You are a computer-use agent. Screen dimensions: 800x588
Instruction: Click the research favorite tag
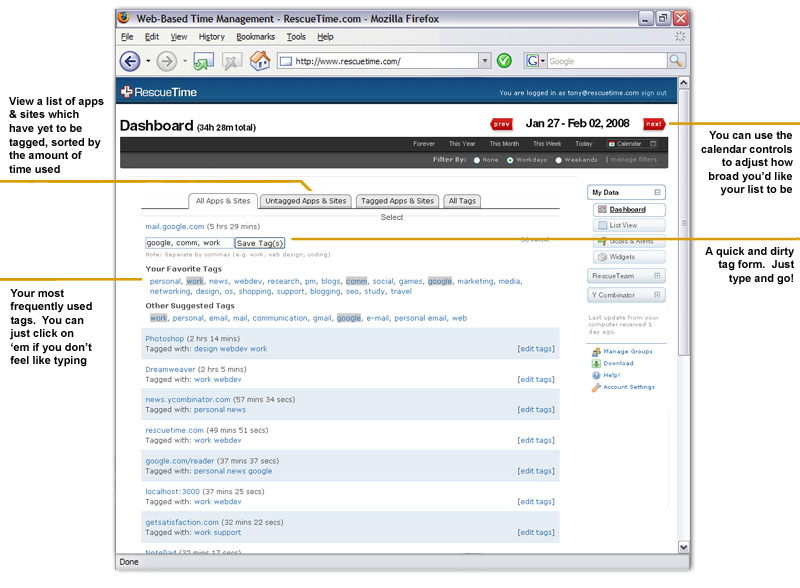(284, 281)
